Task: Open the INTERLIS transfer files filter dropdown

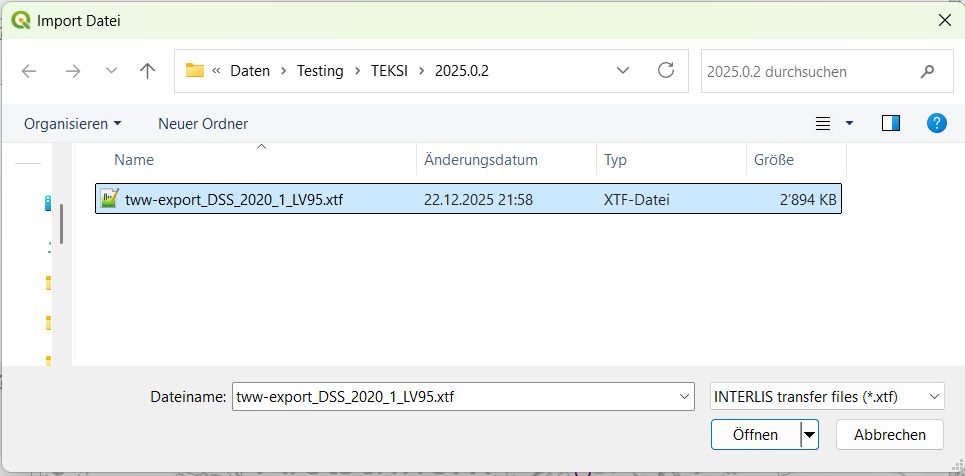Action: 827,397
